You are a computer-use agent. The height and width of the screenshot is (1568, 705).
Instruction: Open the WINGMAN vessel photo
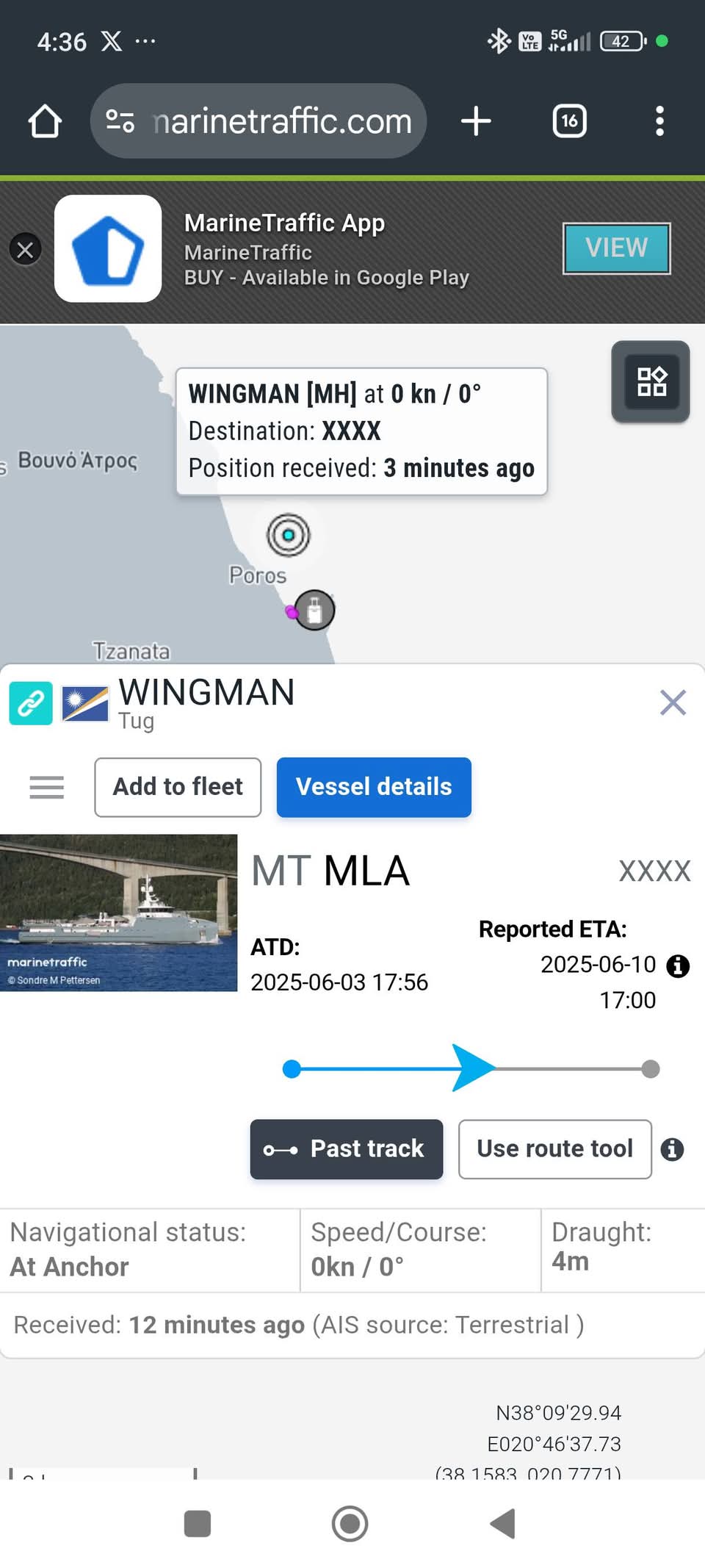point(119,913)
